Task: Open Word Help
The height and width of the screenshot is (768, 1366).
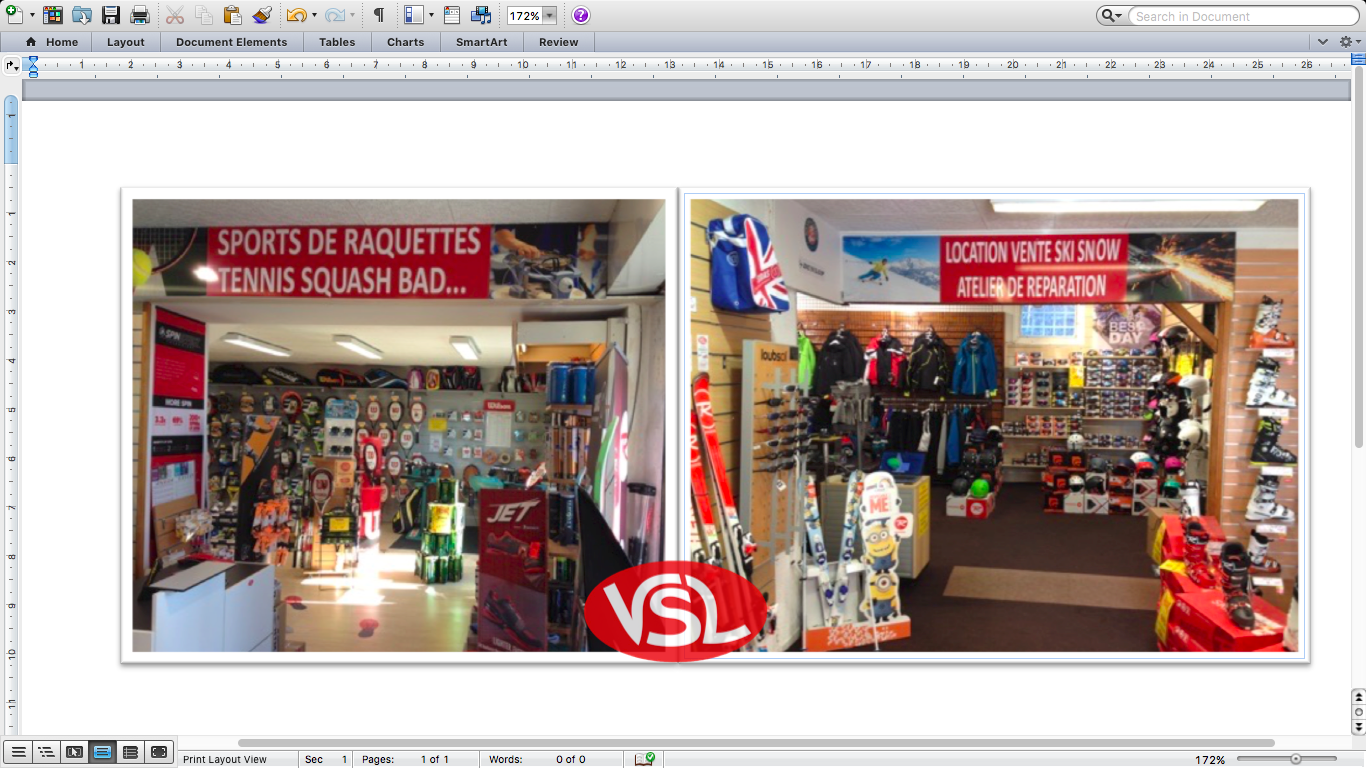Action: [x=580, y=15]
